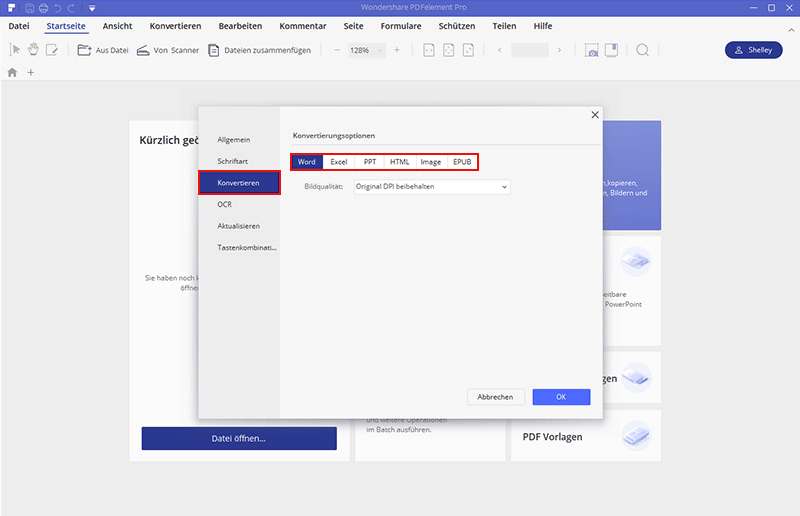Close the settings dialog
Image resolution: width=800 pixels, height=516 pixels.
[x=595, y=115]
